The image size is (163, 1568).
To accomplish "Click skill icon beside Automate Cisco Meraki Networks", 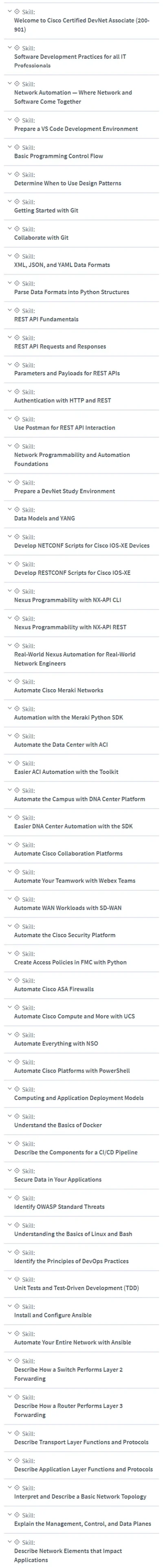I will tap(17, 682).
